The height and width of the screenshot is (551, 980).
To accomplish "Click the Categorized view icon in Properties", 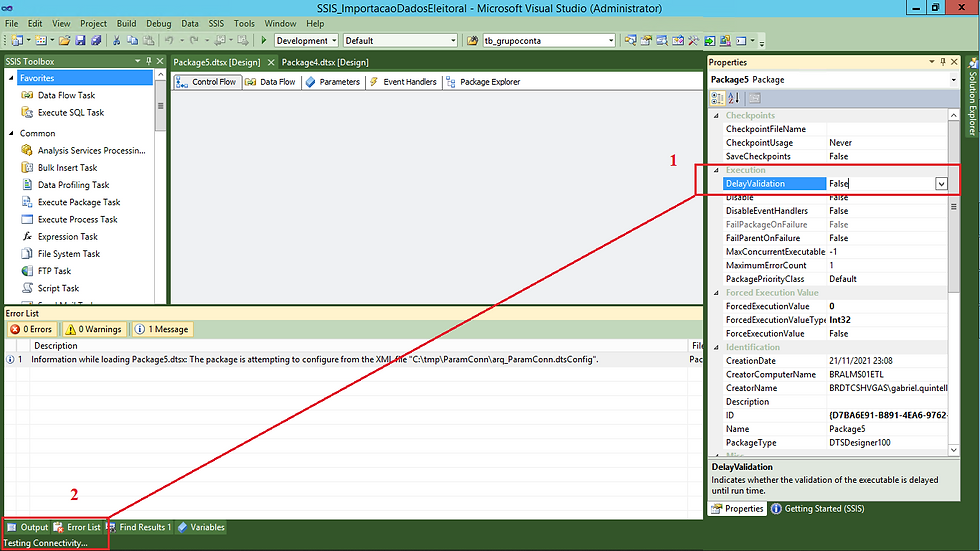I will pyautogui.click(x=718, y=98).
